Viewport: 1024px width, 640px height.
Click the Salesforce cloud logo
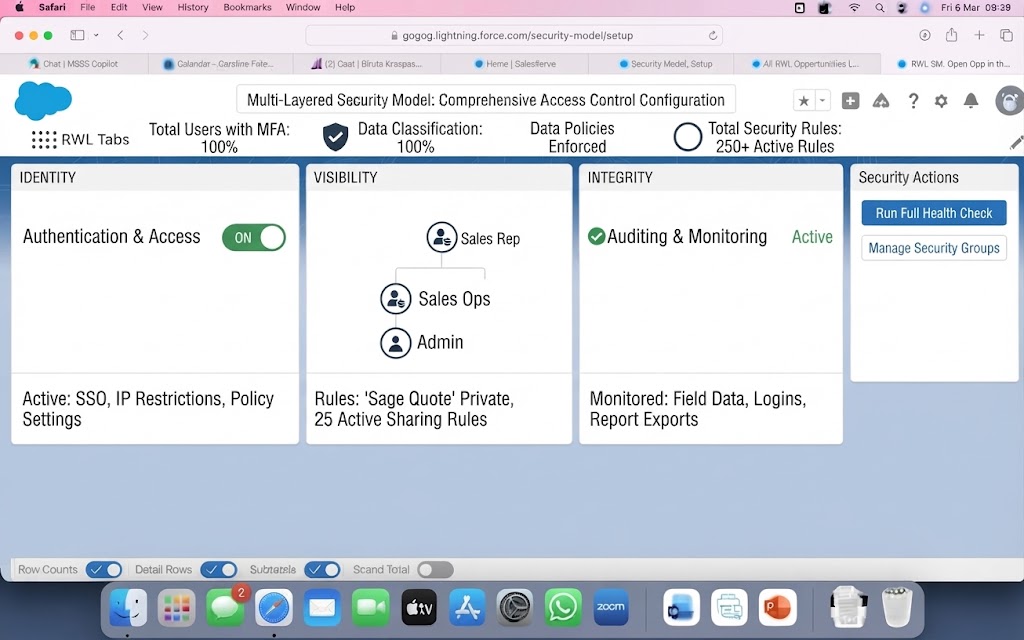click(43, 101)
